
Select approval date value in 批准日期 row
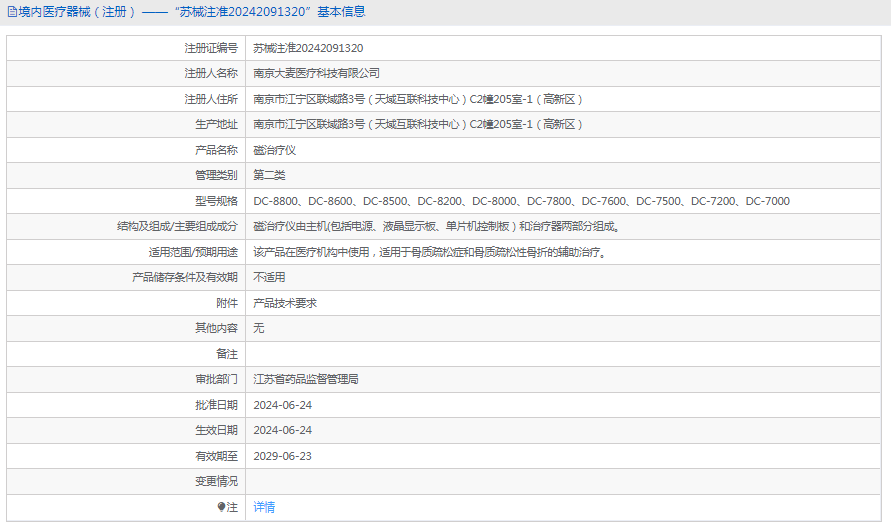282,405
